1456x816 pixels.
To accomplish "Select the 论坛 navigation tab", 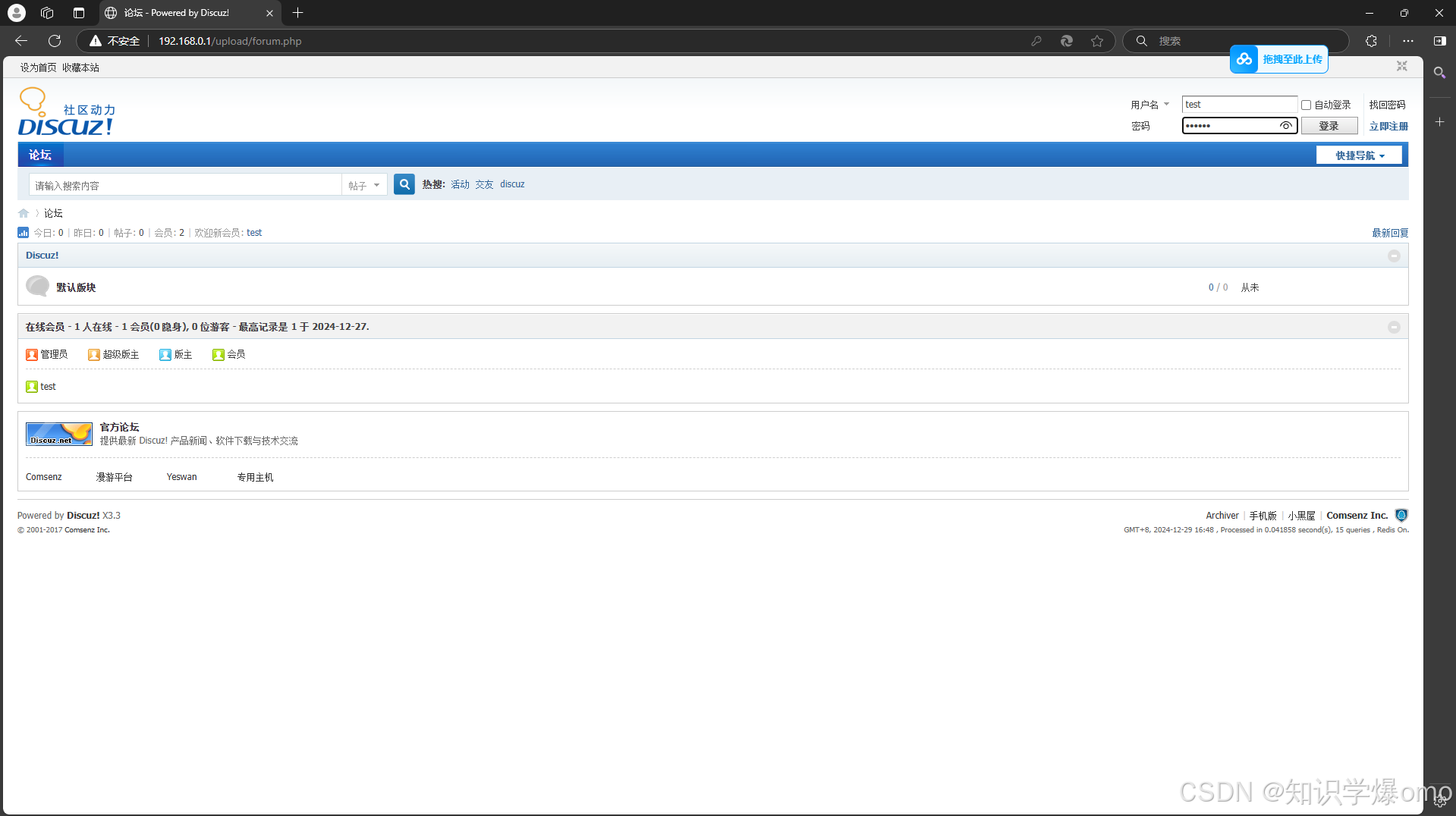I will tap(40, 155).
